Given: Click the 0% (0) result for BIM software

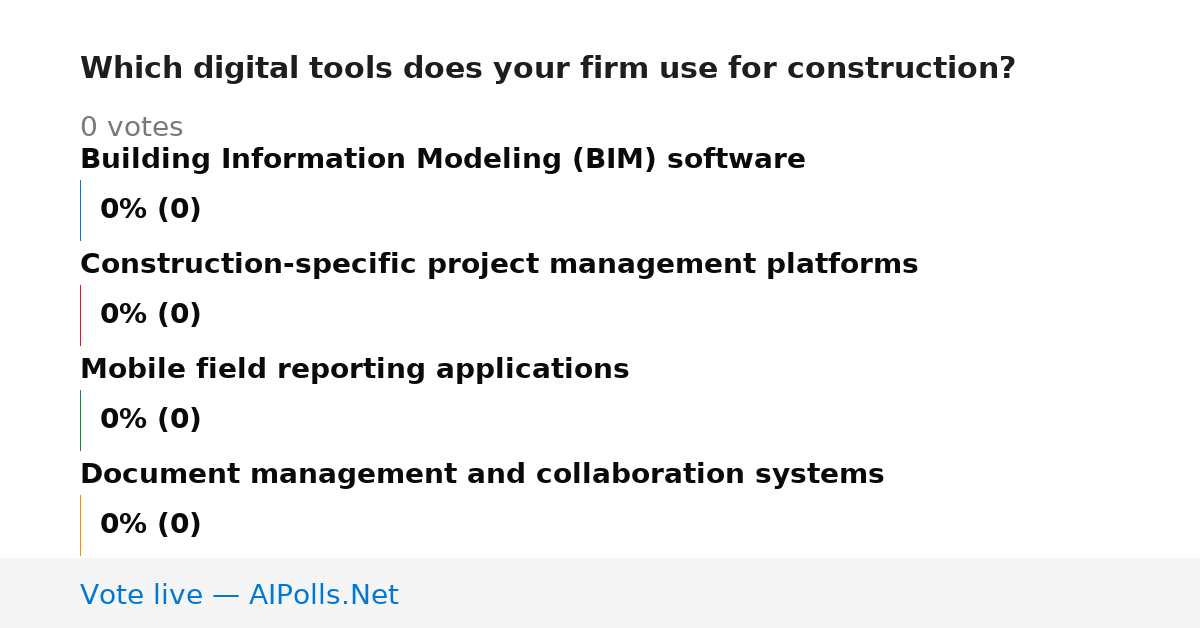Looking at the screenshot, I should [151, 210].
